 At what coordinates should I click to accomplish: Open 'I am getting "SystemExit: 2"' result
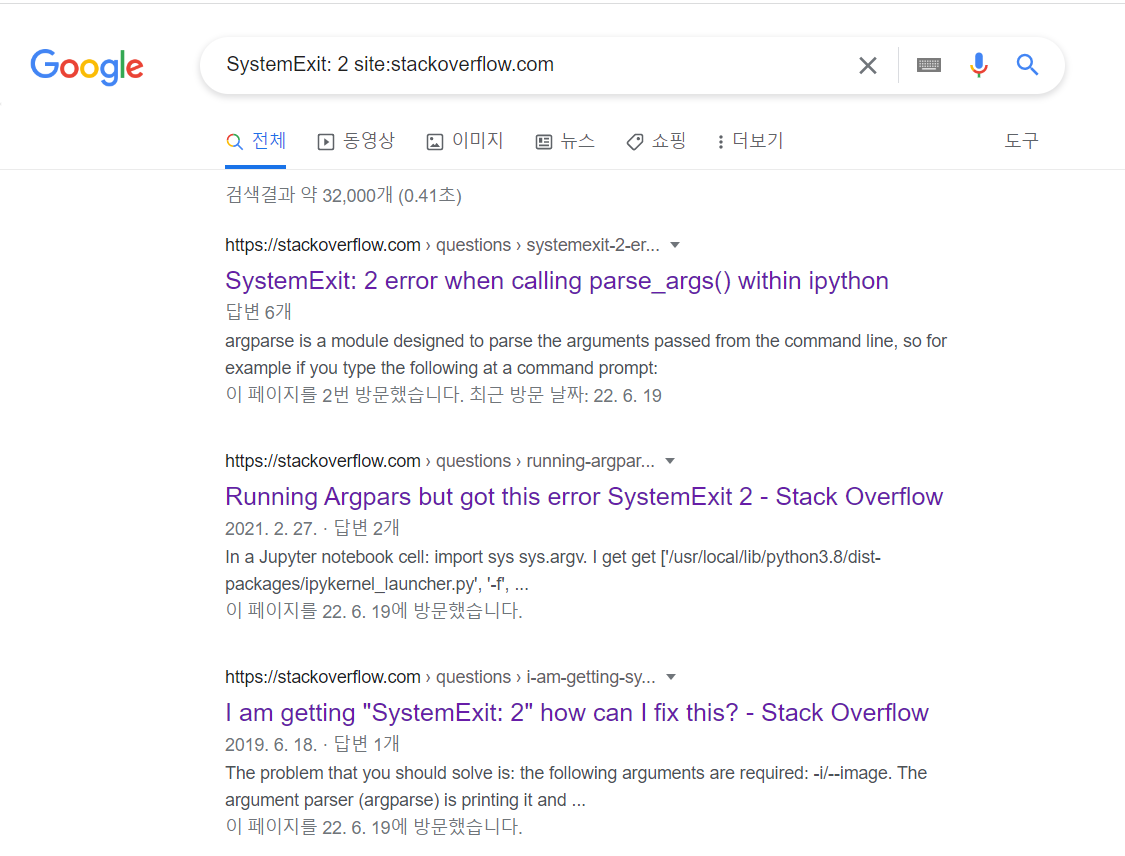(x=577, y=712)
